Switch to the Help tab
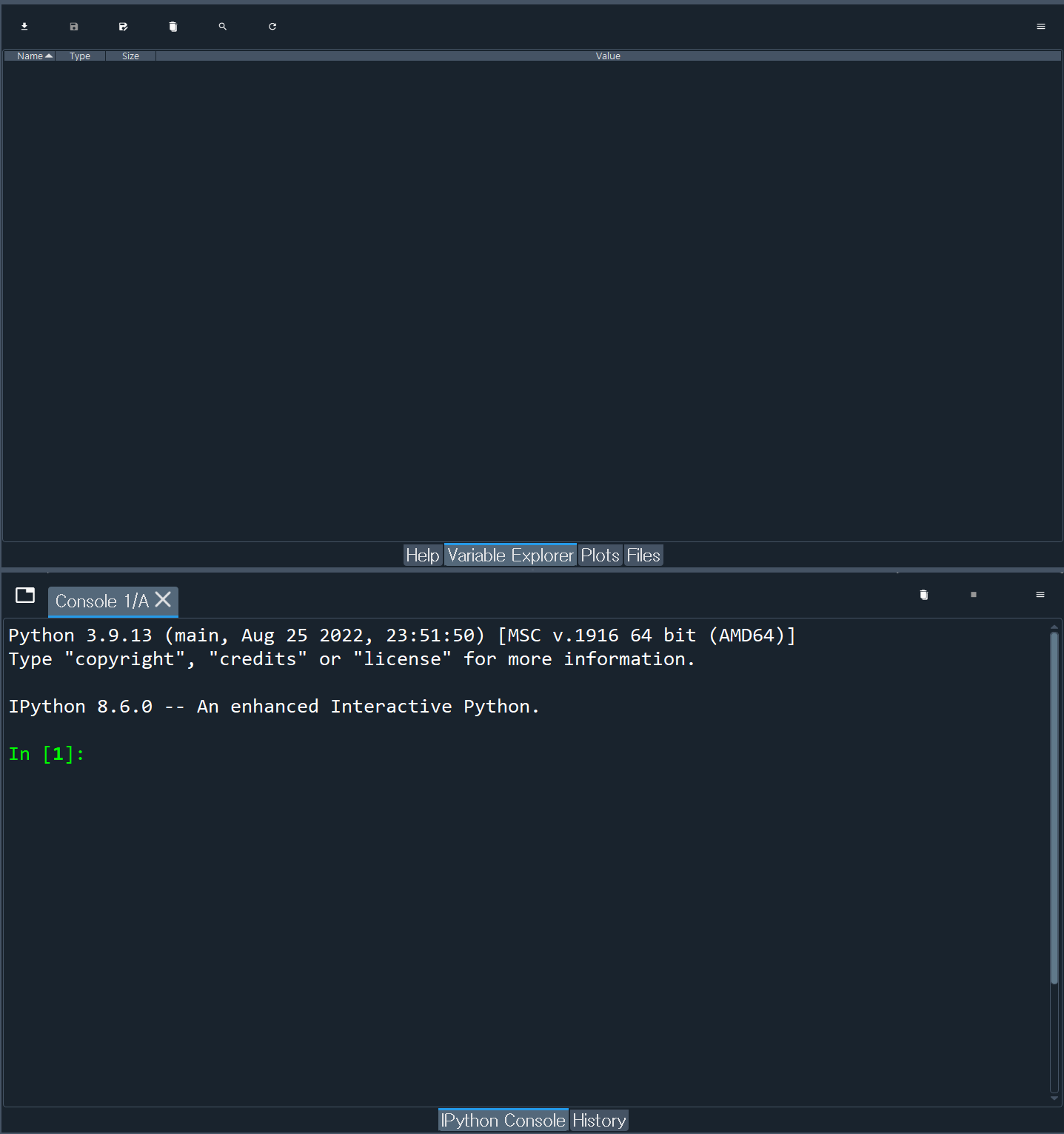1064x1134 pixels. 423,555
